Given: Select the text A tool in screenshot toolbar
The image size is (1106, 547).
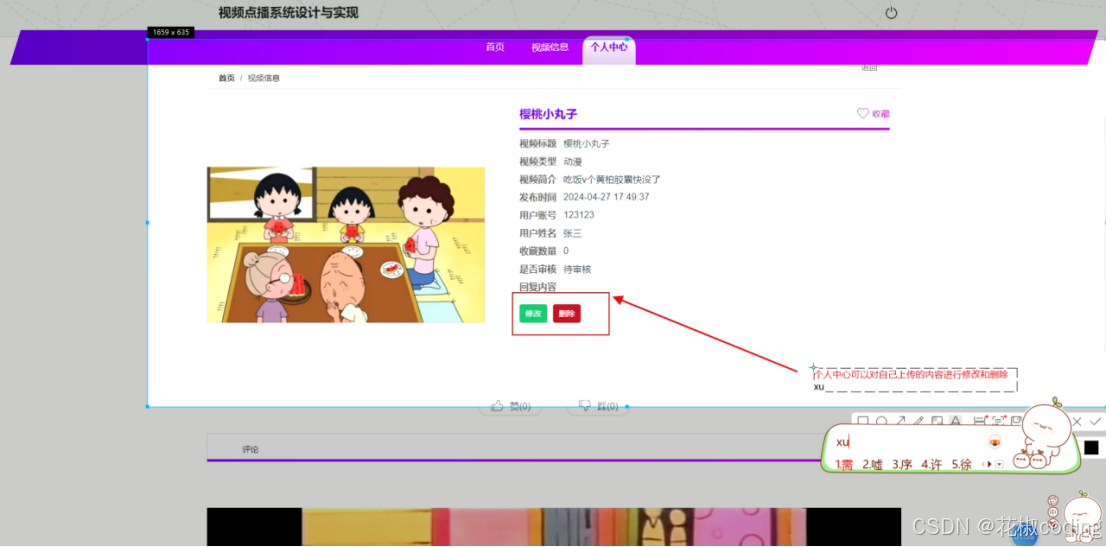Looking at the screenshot, I should pyautogui.click(x=956, y=421).
